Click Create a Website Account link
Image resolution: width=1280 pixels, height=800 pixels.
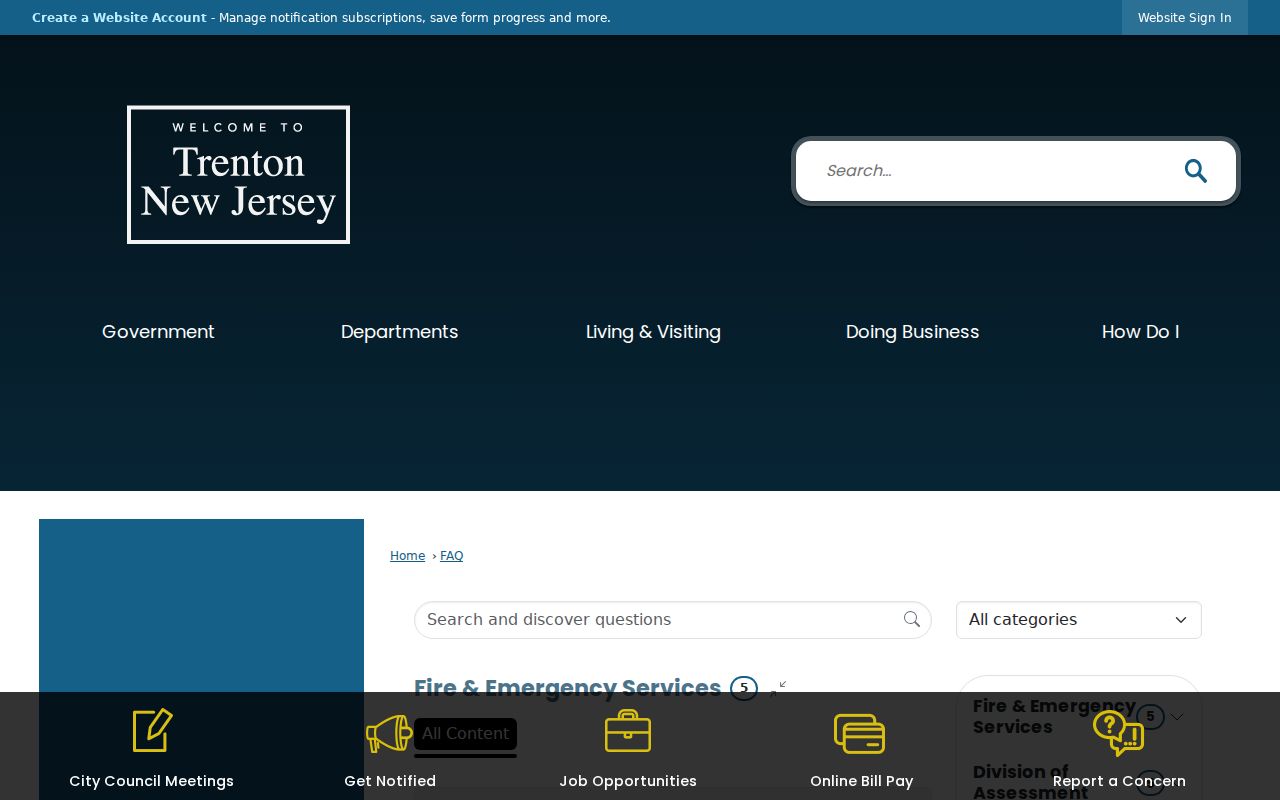(x=119, y=18)
